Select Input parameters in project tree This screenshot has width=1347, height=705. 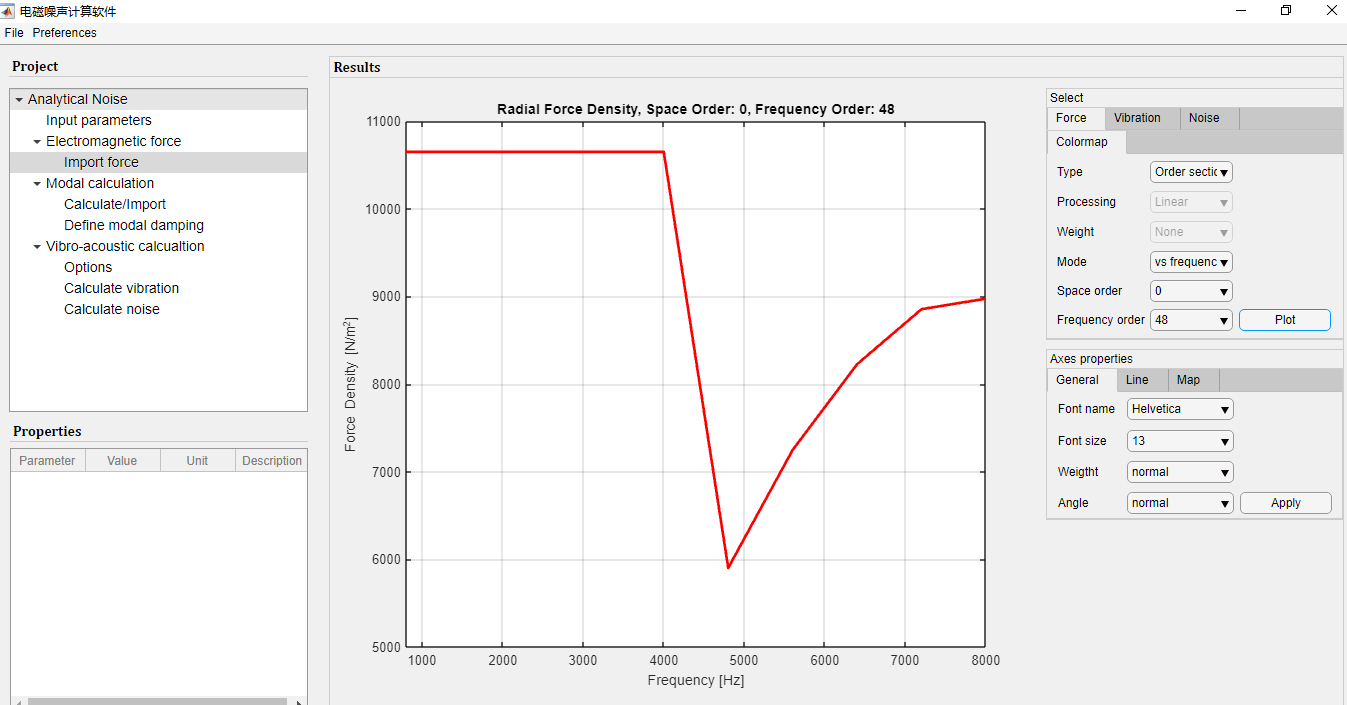click(99, 120)
